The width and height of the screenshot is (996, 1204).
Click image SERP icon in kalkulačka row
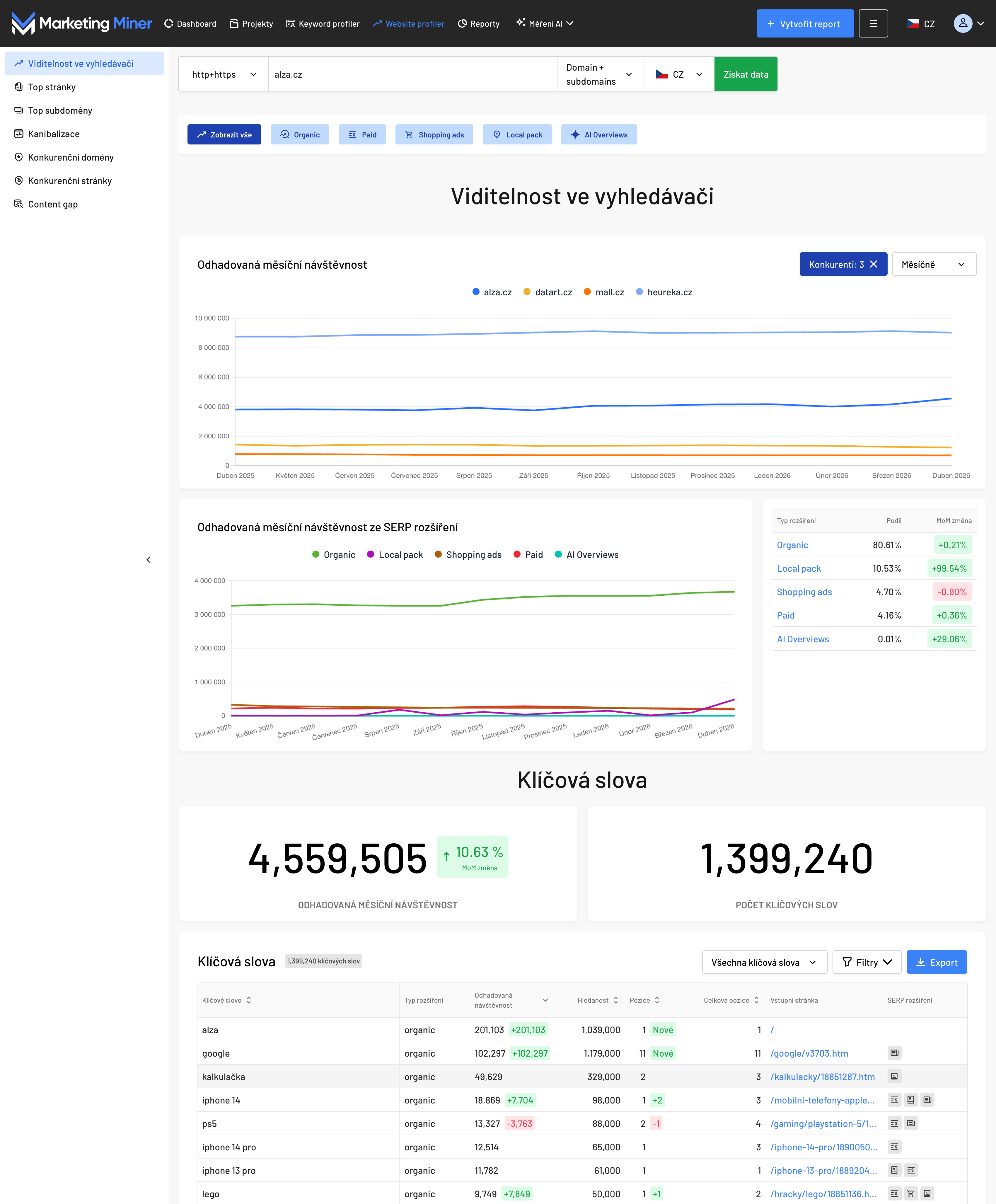coord(894,1077)
